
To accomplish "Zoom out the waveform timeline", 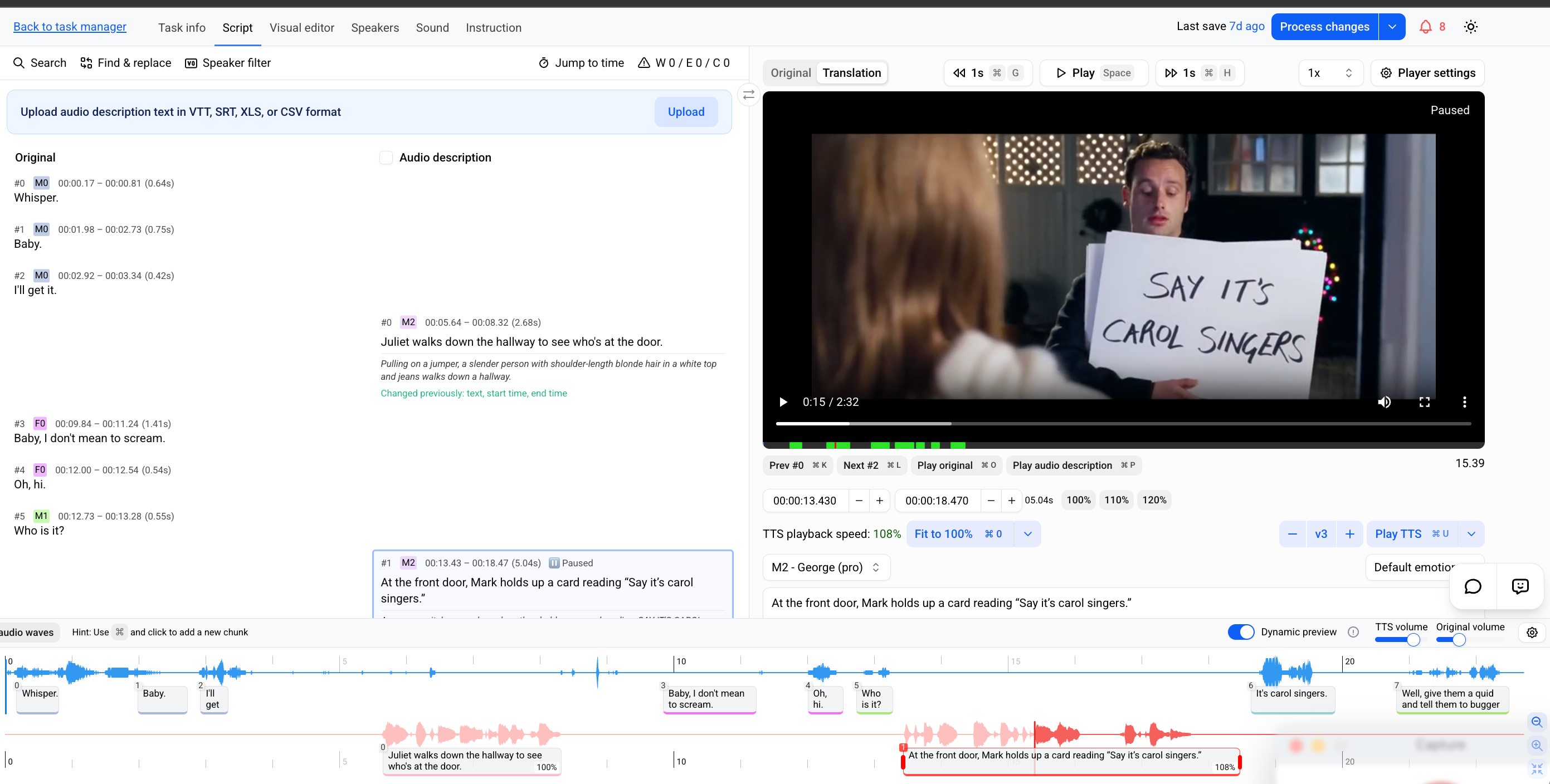I will coord(1537,722).
